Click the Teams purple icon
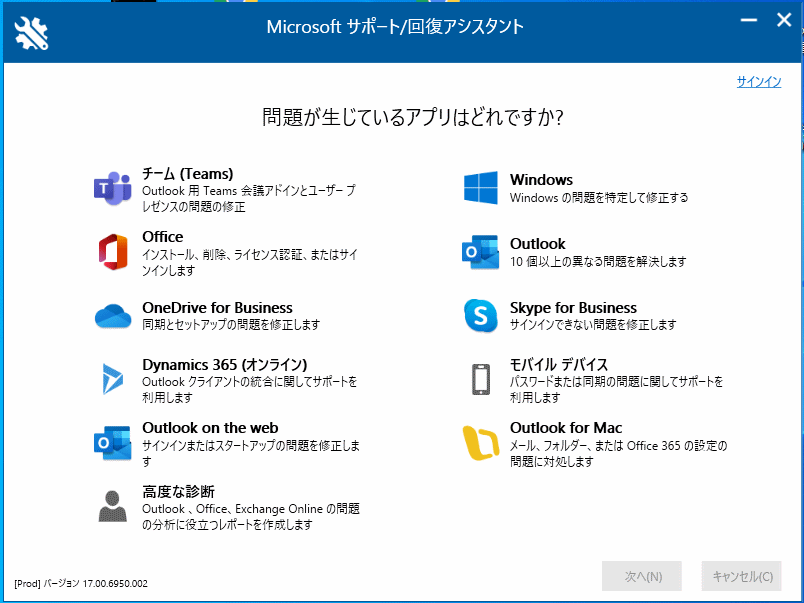Image resolution: width=804 pixels, height=603 pixels. (112, 188)
